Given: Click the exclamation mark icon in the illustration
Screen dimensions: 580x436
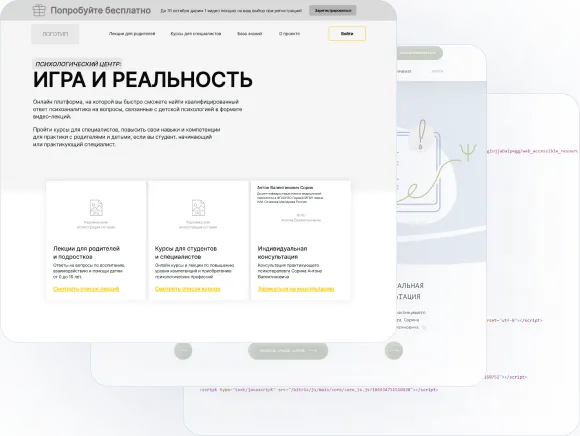Looking at the screenshot, I should 422,135.
